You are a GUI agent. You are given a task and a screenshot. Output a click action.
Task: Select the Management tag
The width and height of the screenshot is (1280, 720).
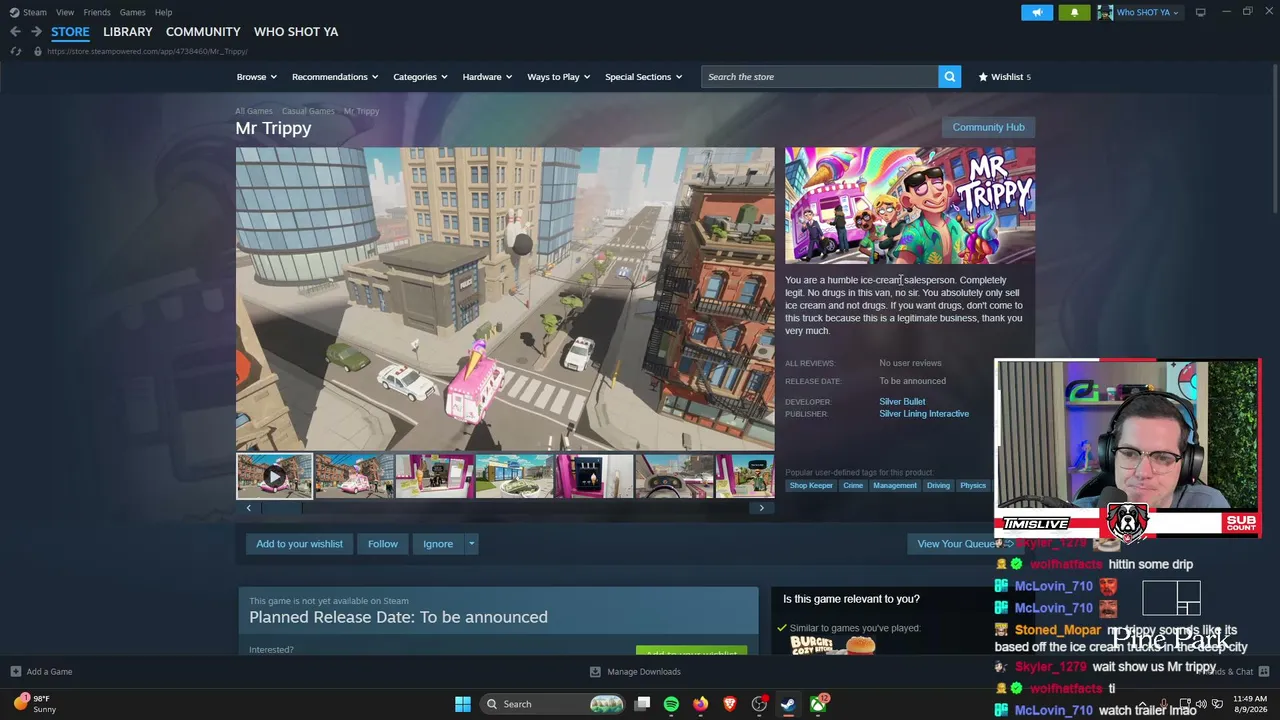click(894, 486)
